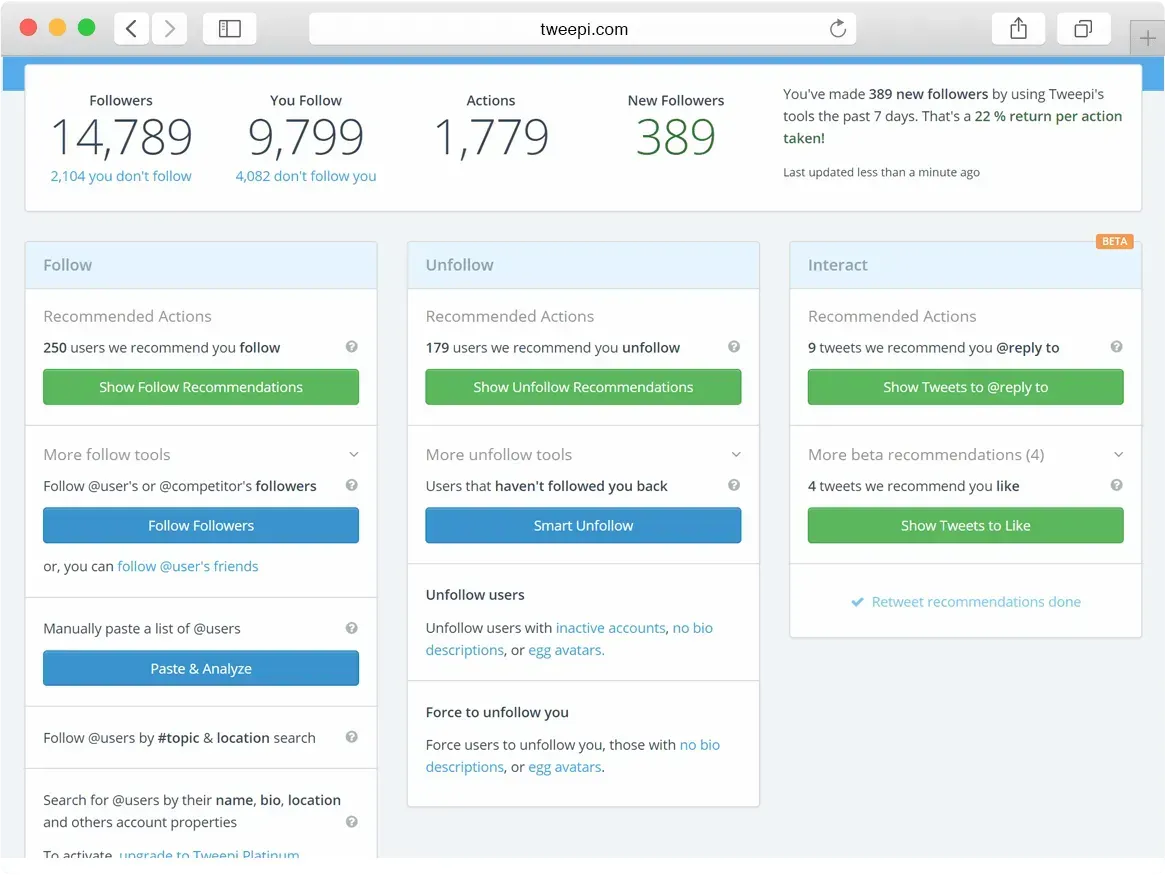This screenshot has height=877, width=1168.
Task: Click help icon beside @reply to tweets
Action: tap(1116, 347)
